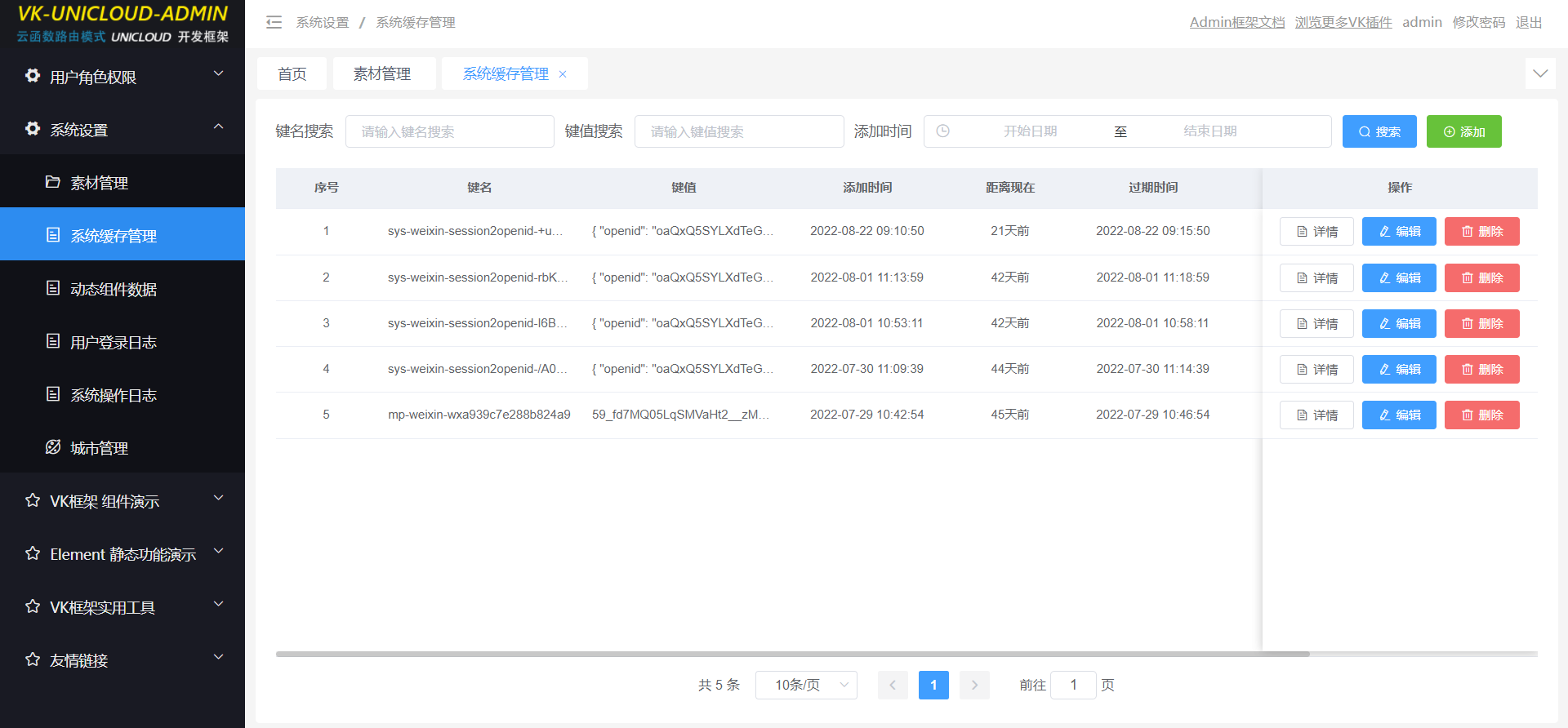This screenshot has height=728, width=1568.
Task: Click 退出 to log out
Action: 1529,22
